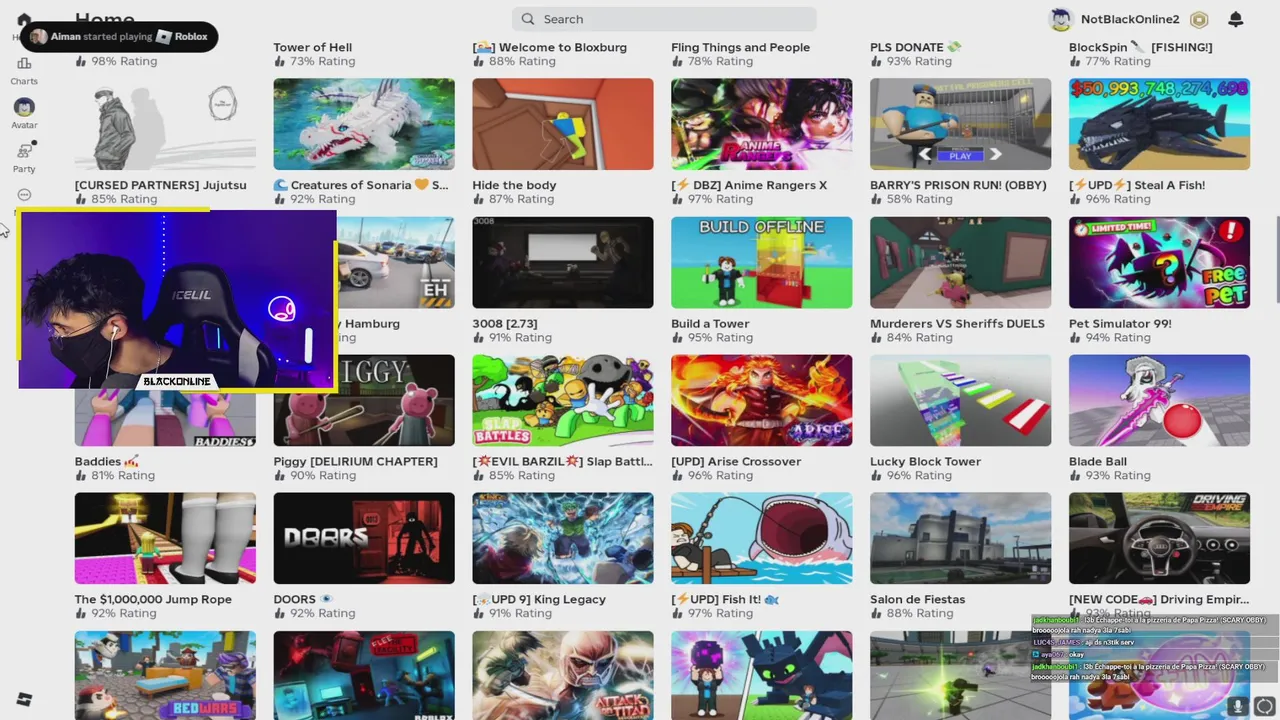Screen dimensions: 1280x720
Task: Click the microphone icon in bottom corner
Action: (x=1238, y=706)
